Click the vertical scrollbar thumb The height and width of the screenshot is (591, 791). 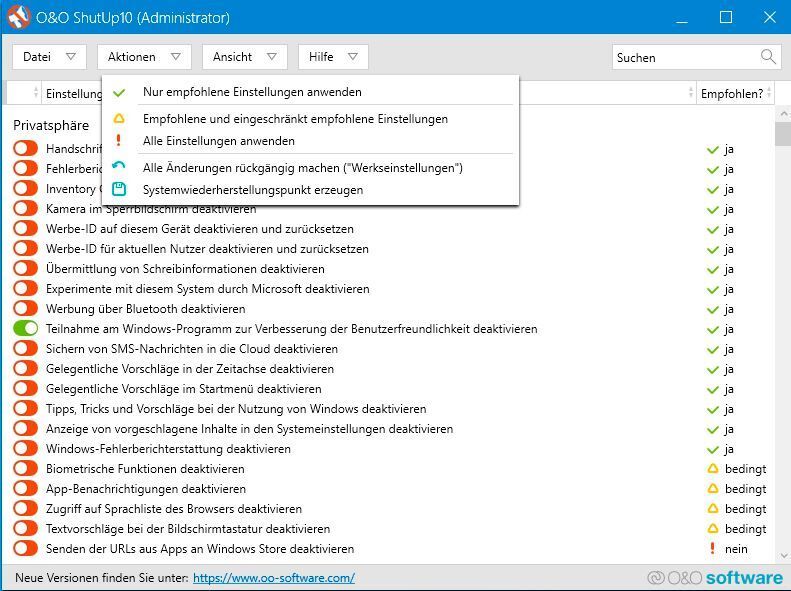click(x=783, y=134)
